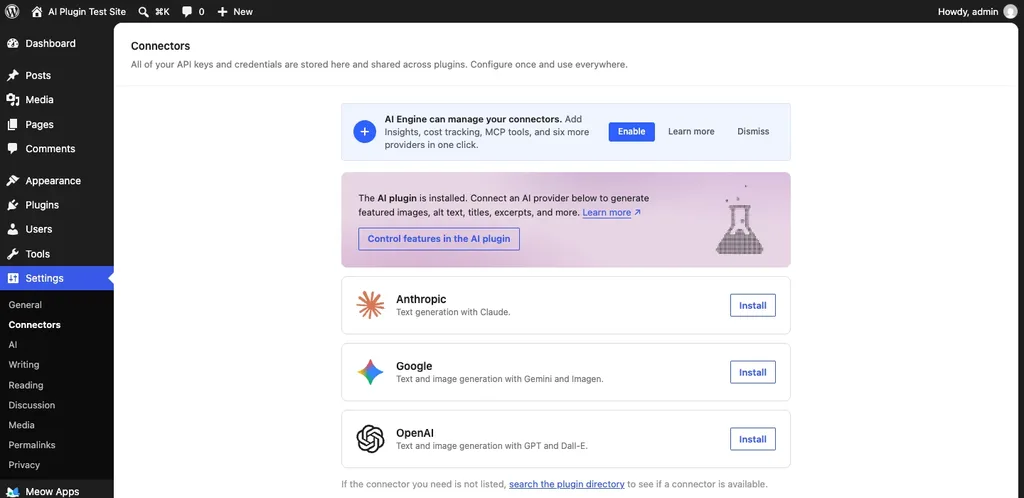
Task: Click the Anthropic connector title
Action: point(421,299)
